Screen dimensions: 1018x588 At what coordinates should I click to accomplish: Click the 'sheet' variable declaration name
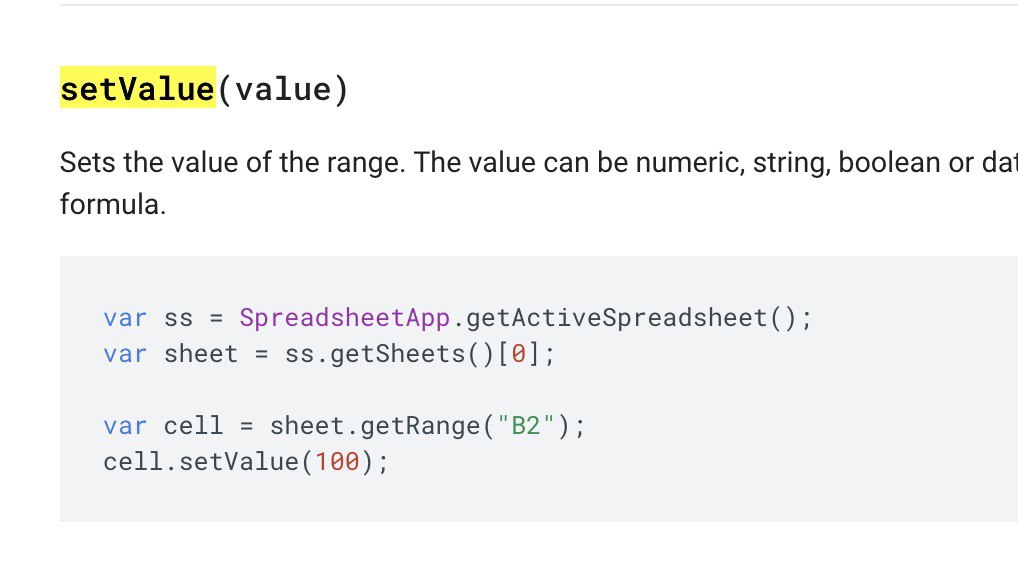[201, 354]
